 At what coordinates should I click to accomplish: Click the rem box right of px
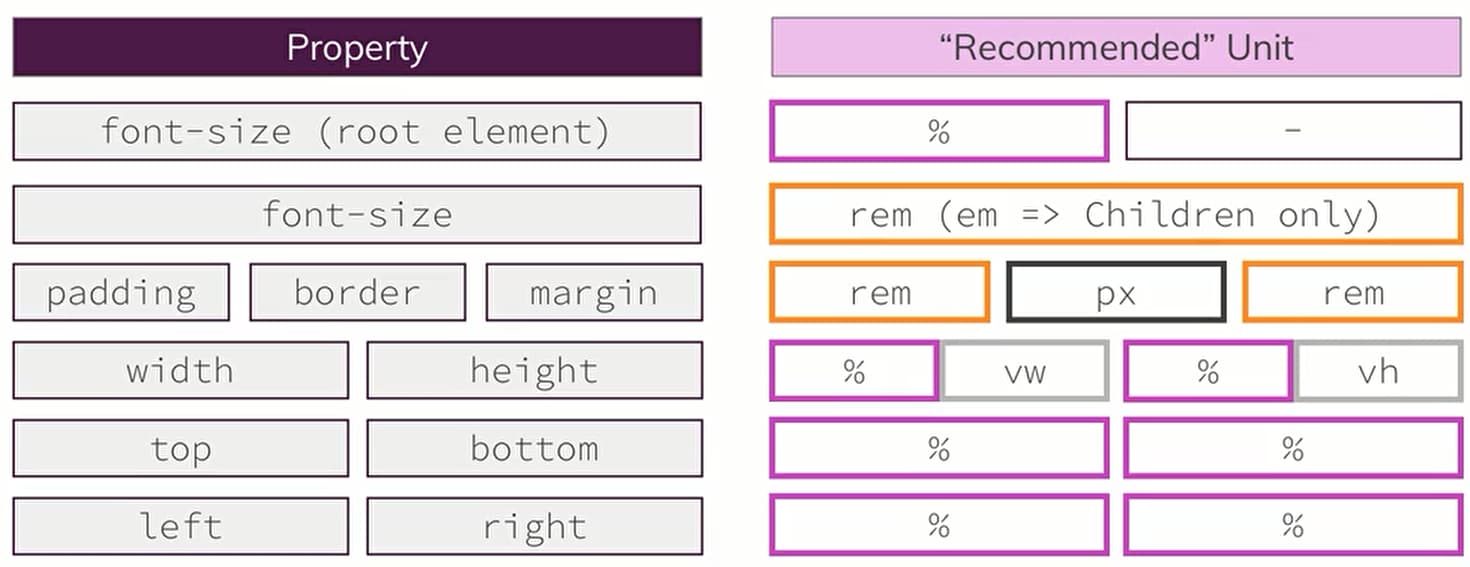[x=1353, y=293]
